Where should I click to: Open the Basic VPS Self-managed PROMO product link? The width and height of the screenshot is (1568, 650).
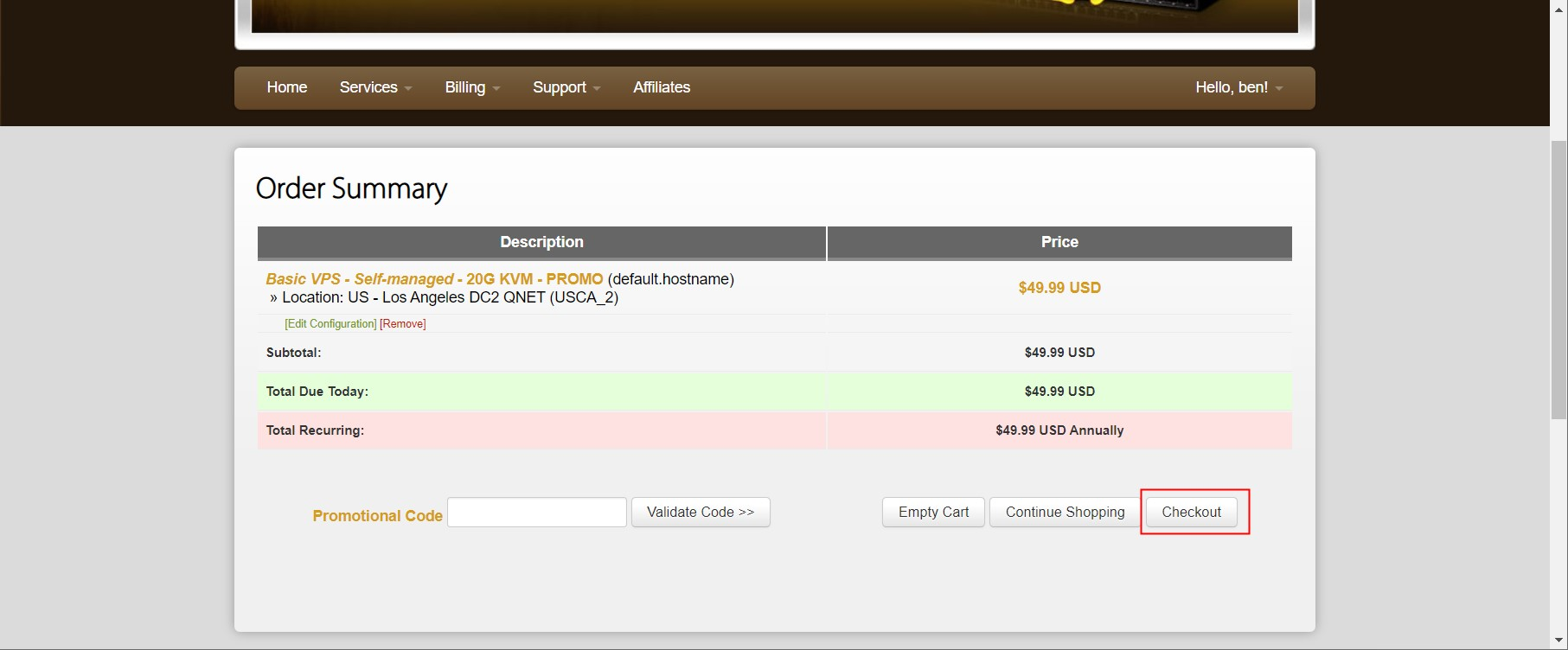(434, 279)
